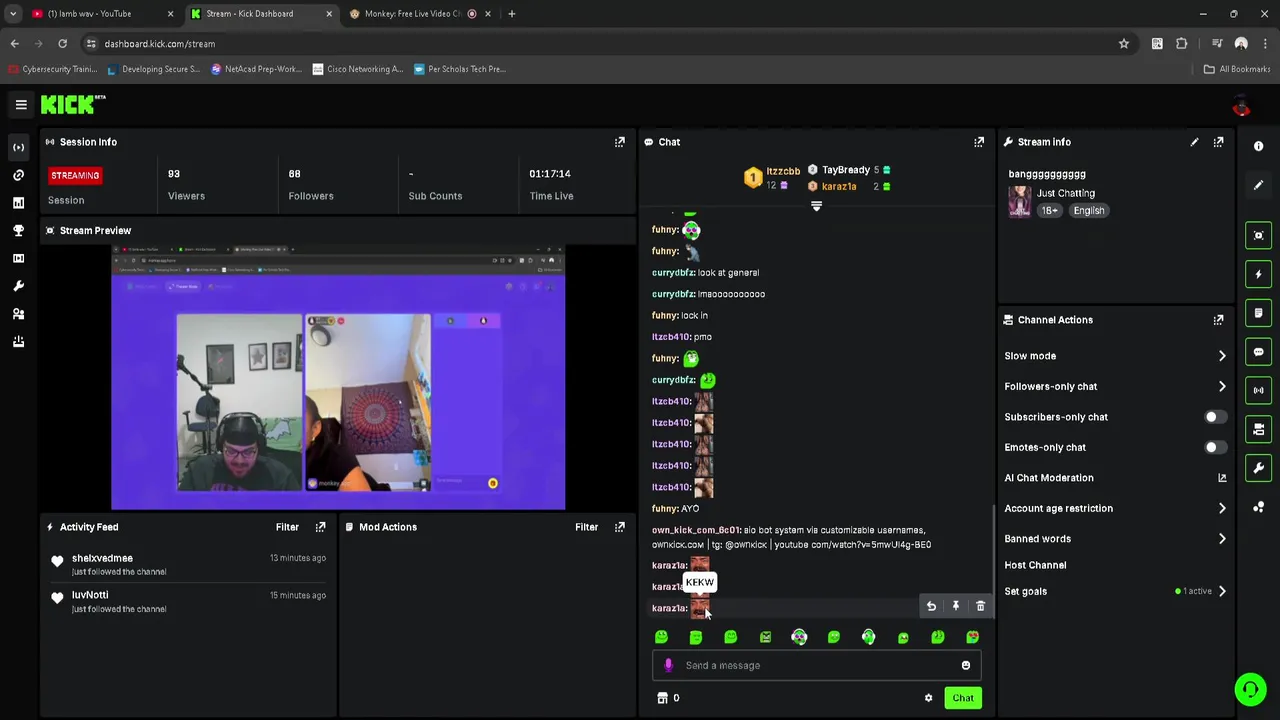Open the analytics bar-chart icon in sidebar
The height and width of the screenshot is (720, 1280).
pyautogui.click(x=18, y=203)
